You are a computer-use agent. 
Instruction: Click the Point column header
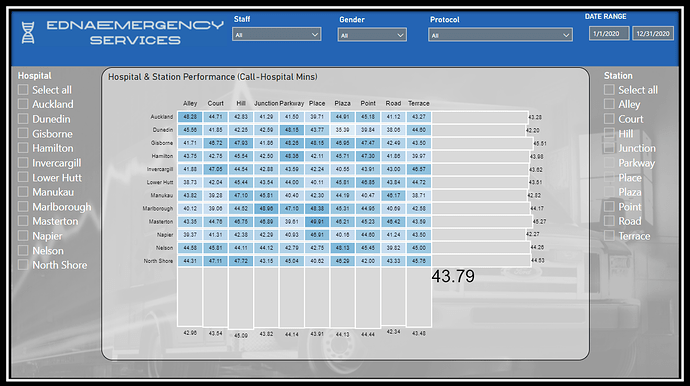[x=368, y=103]
